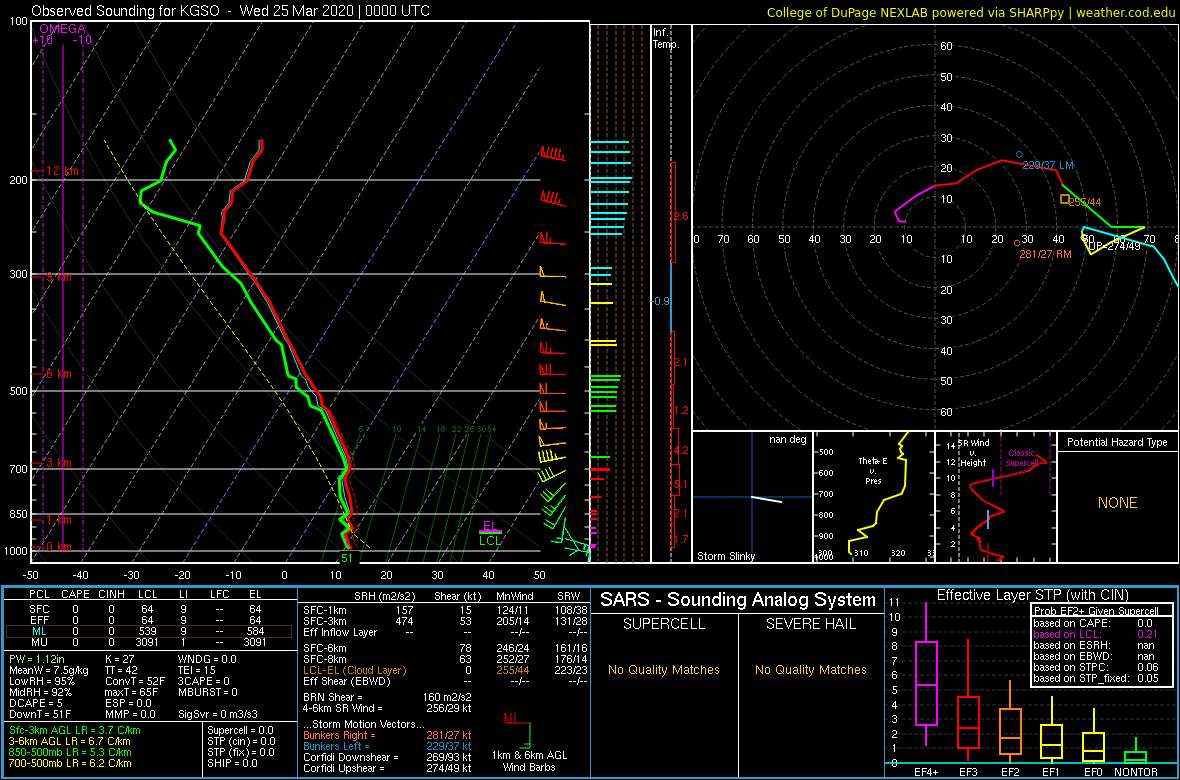1180x780 pixels.
Task: Click the CAPE column header
Action: 75,596
